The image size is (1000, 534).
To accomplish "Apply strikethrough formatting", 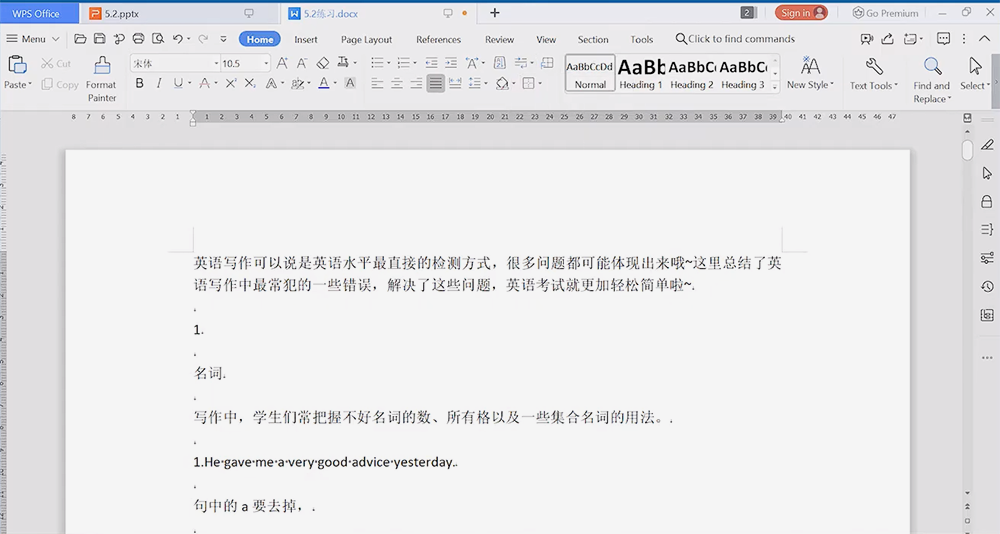I will (x=204, y=83).
